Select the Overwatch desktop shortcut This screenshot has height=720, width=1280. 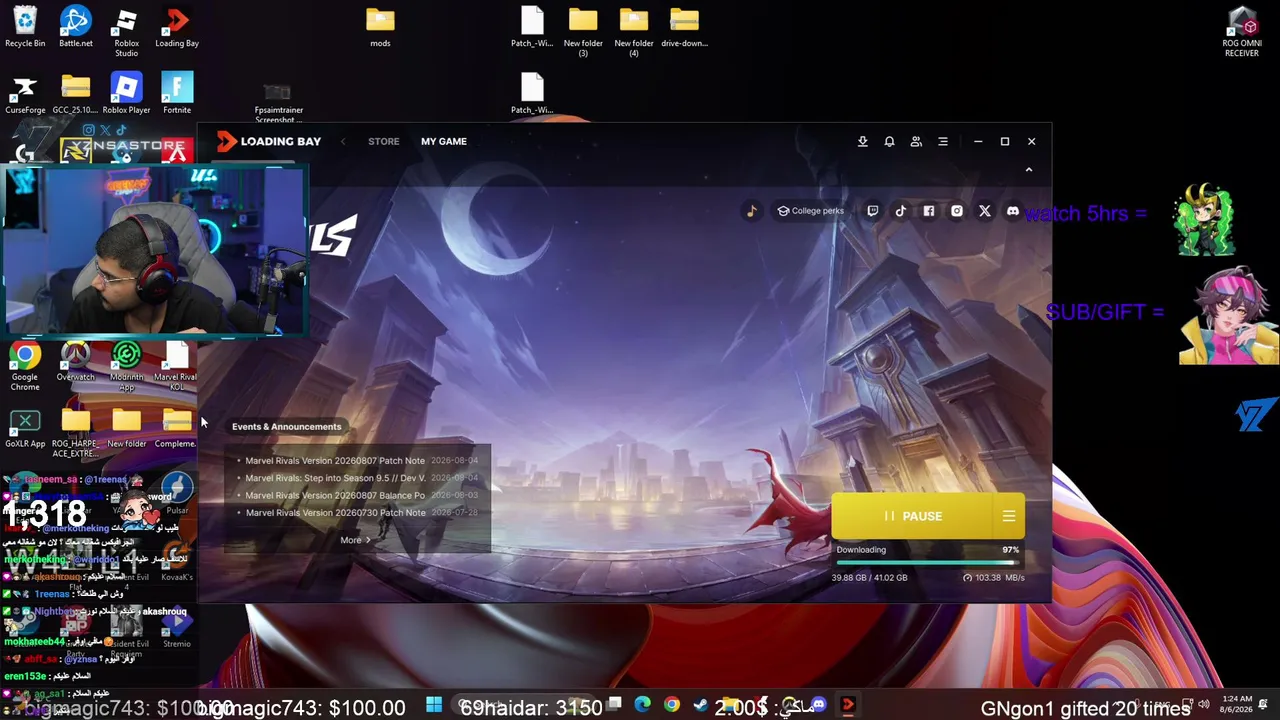(x=75, y=361)
